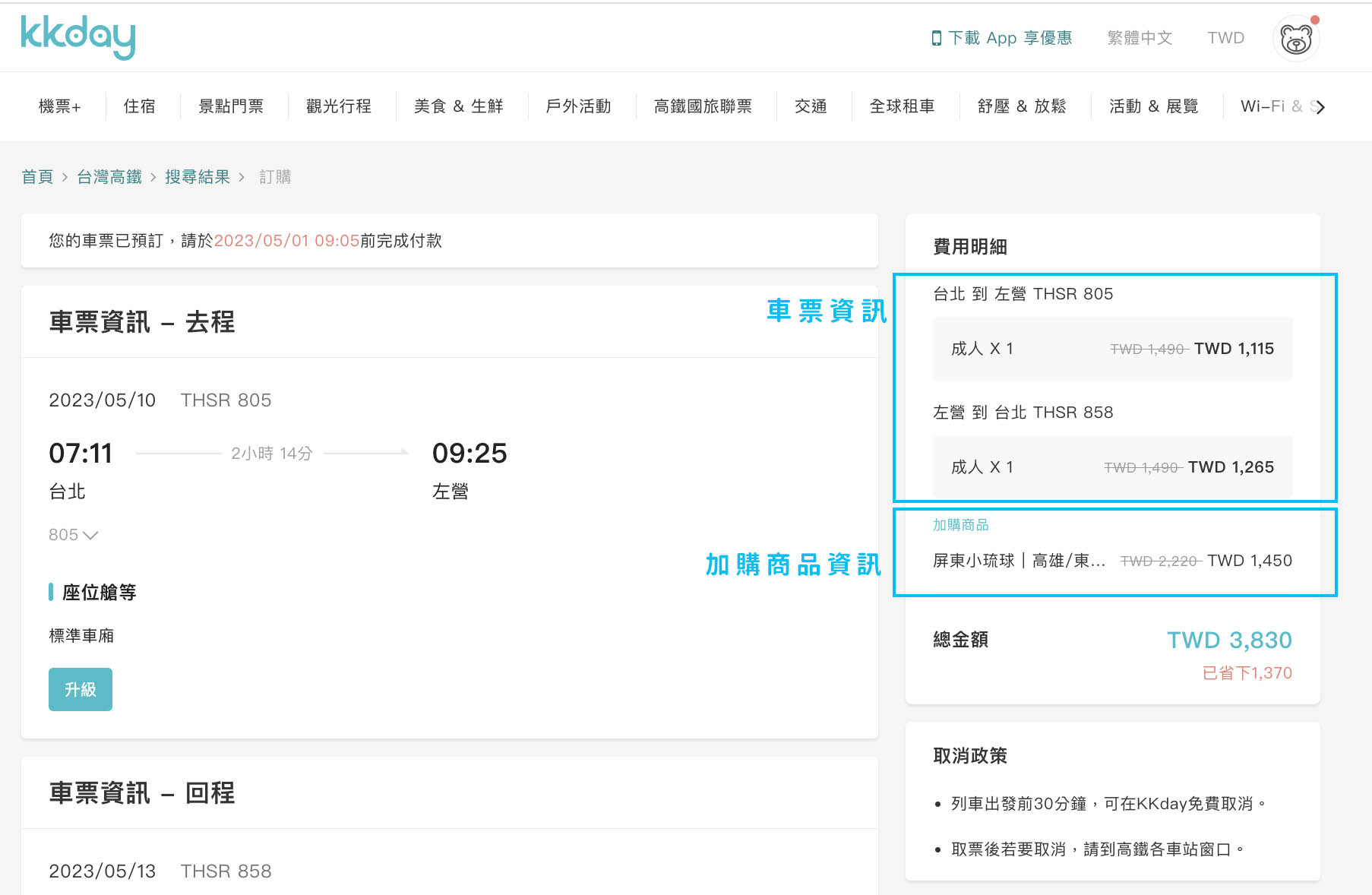Open the TWD currency selector
Screen dimensions: 1372x895
coord(1225,38)
